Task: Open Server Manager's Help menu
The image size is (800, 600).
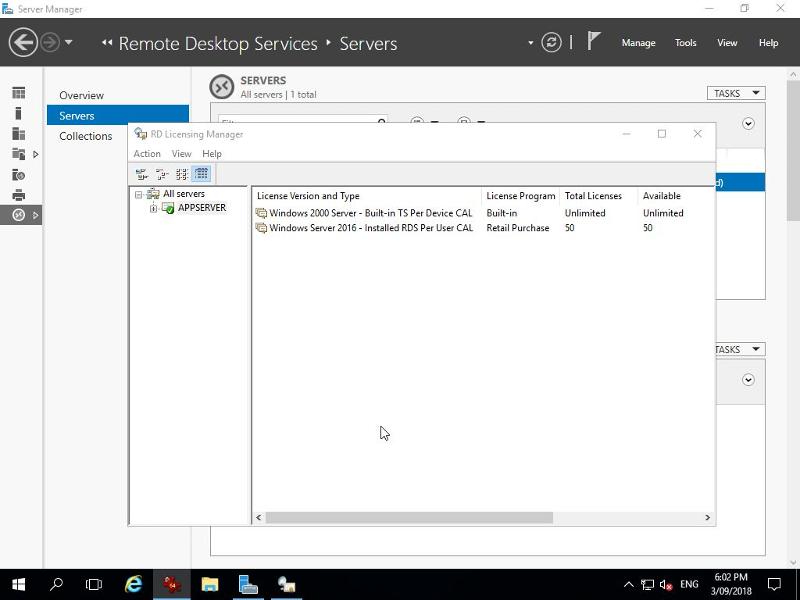Action: 768,43
